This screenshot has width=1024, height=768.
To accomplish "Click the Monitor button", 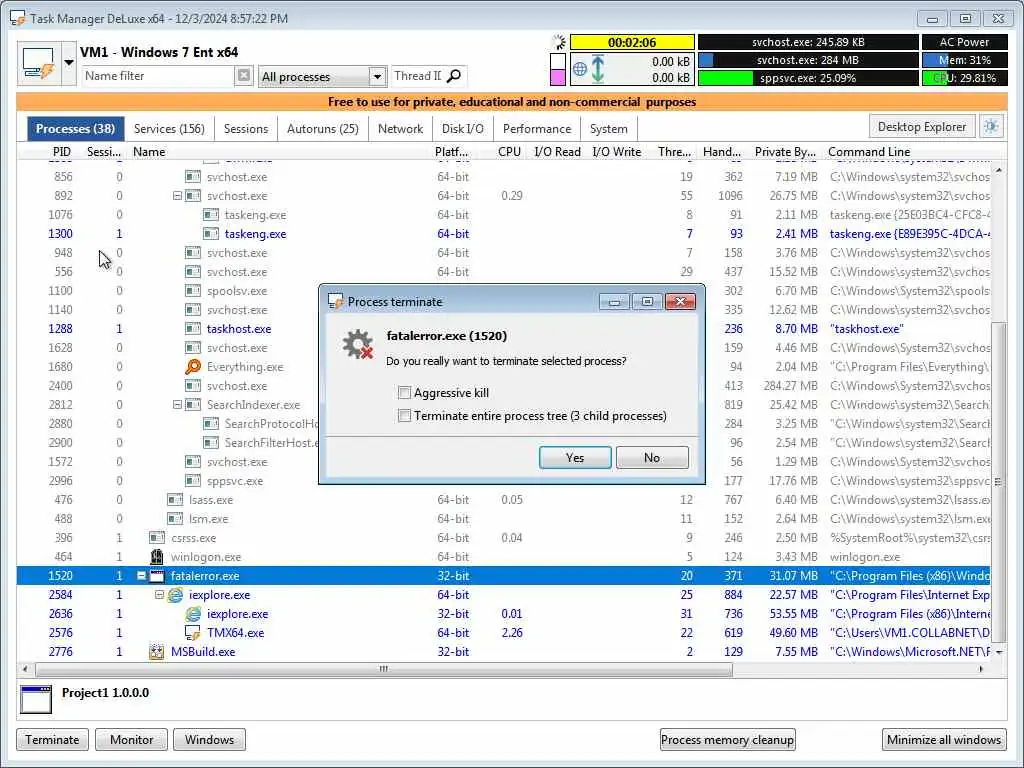I will click(131, 740).
